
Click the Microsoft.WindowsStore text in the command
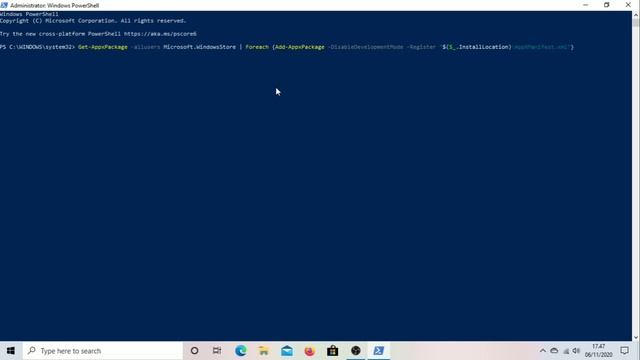[200, 47]
